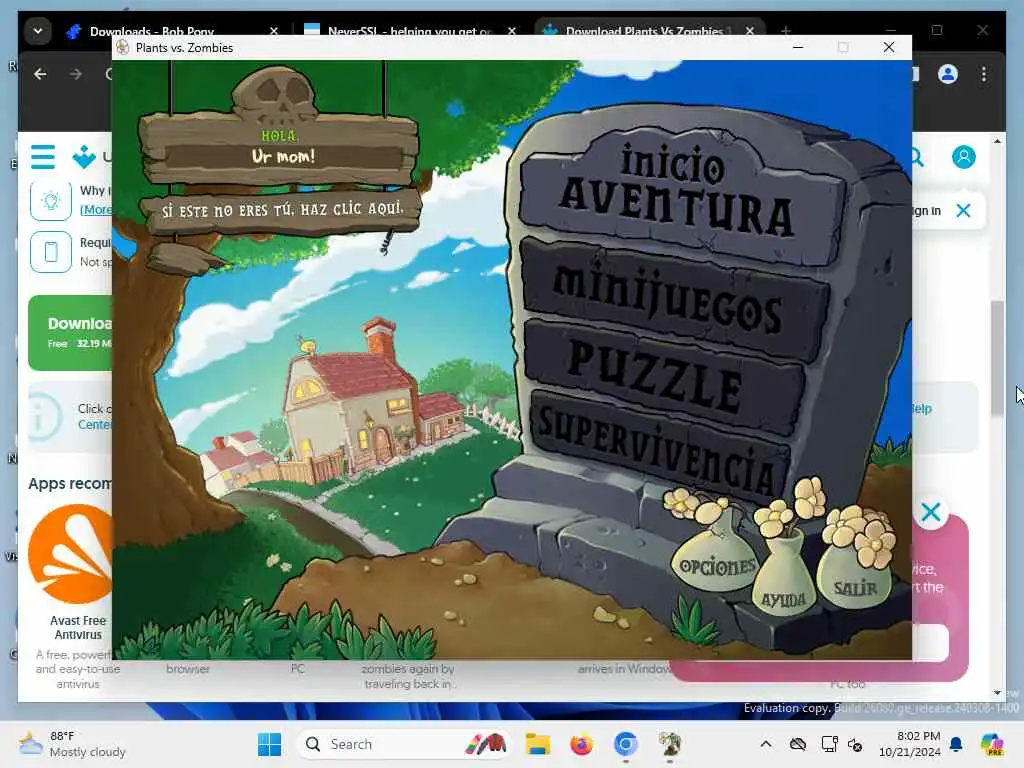Open the Avast Free Antivirus app icon
This screenshot has height=768, width=1024.
click(x=71, y=554)
